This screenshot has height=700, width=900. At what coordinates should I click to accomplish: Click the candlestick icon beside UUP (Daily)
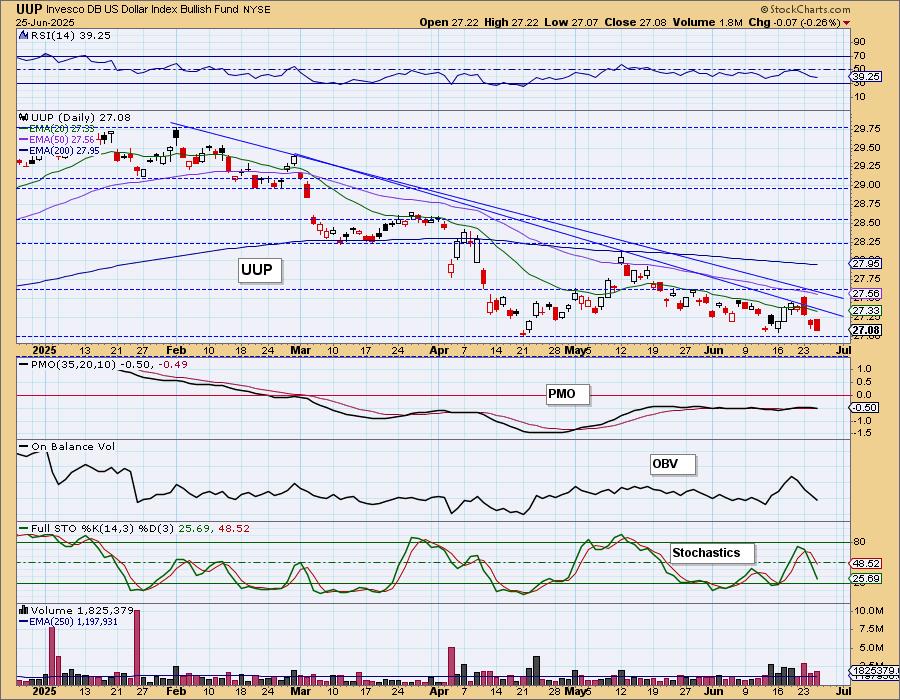[24, 117]
